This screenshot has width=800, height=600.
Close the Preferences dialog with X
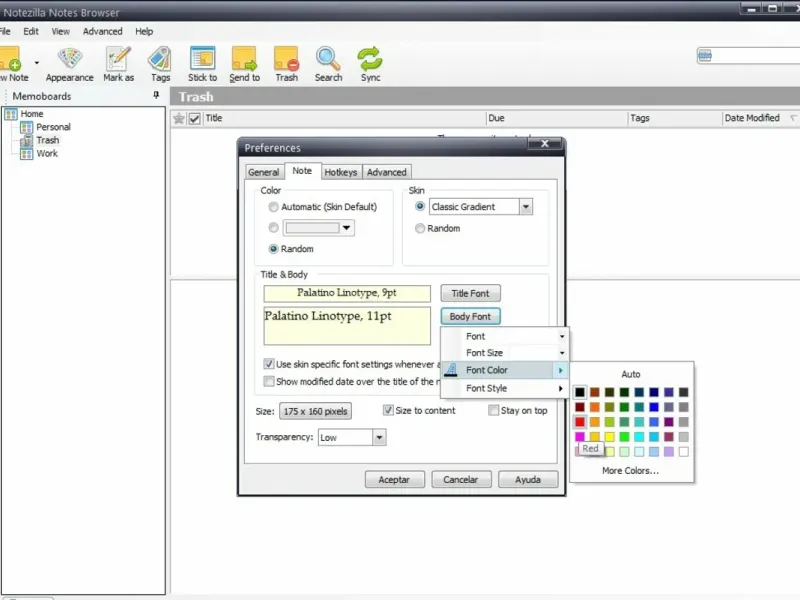tap(544, 143)
